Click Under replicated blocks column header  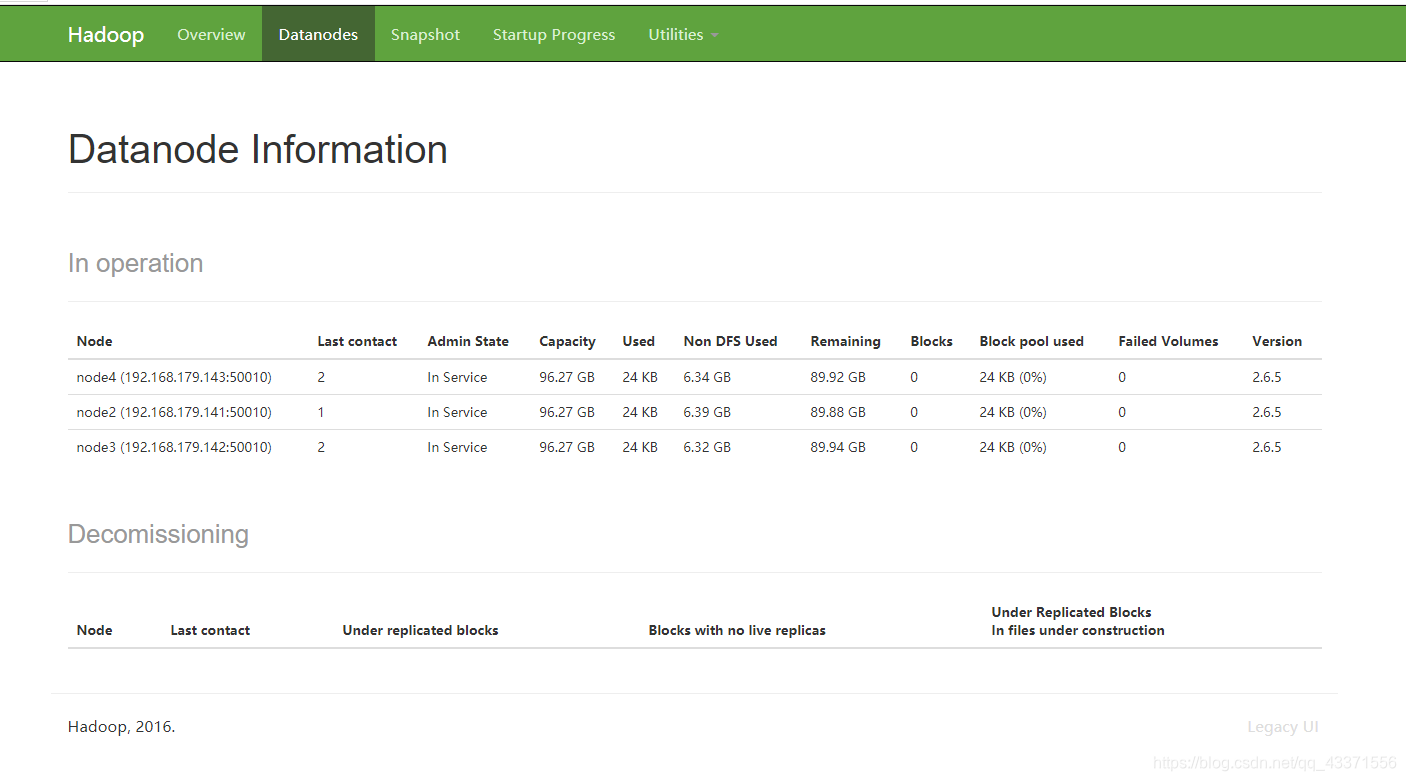coord(420,630)
